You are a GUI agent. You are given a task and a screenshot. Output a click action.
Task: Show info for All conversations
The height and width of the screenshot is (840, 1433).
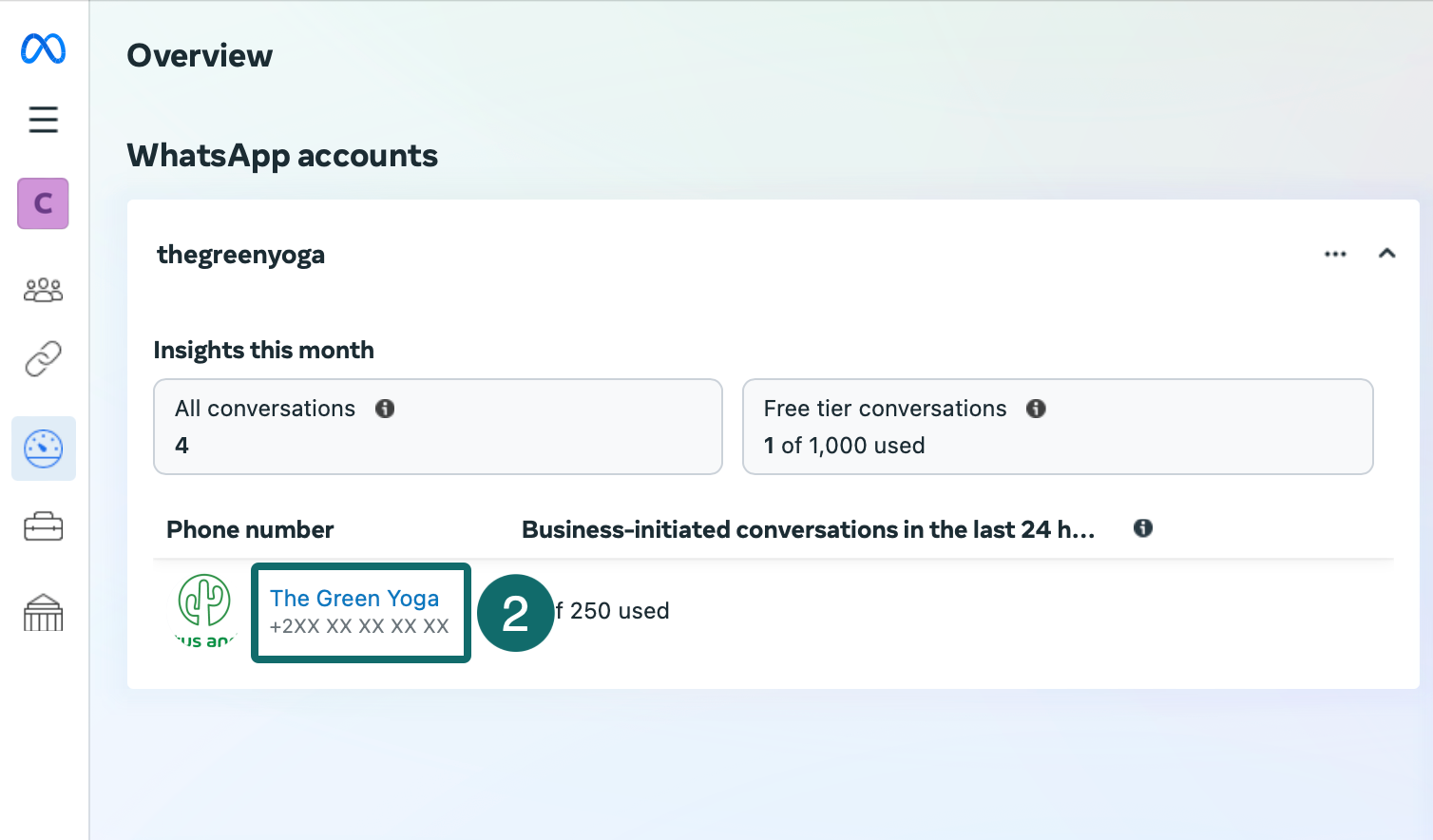pyautogui.click(x=385, y=409)
